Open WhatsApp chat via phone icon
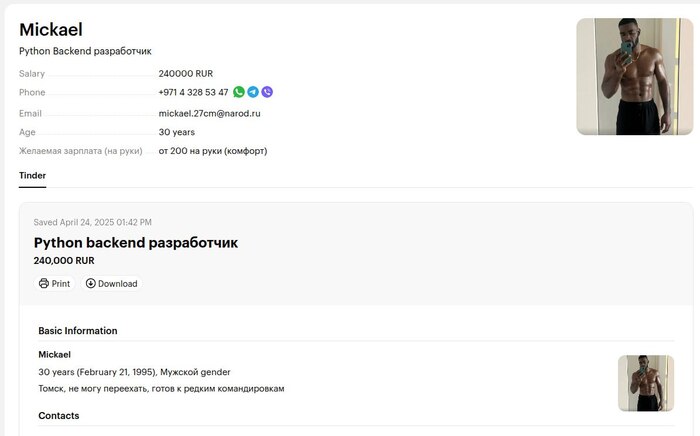The width and height of the screenshot is (700, 436). pyautogui.click(x=239, y=92)
